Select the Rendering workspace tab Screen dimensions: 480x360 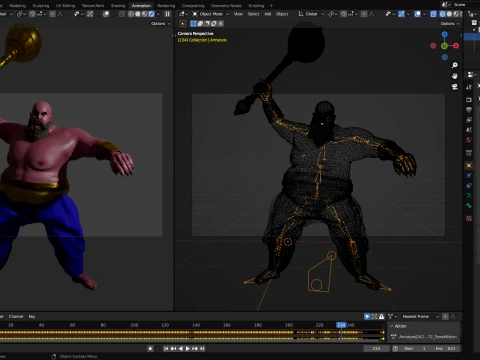coord(166,6)
